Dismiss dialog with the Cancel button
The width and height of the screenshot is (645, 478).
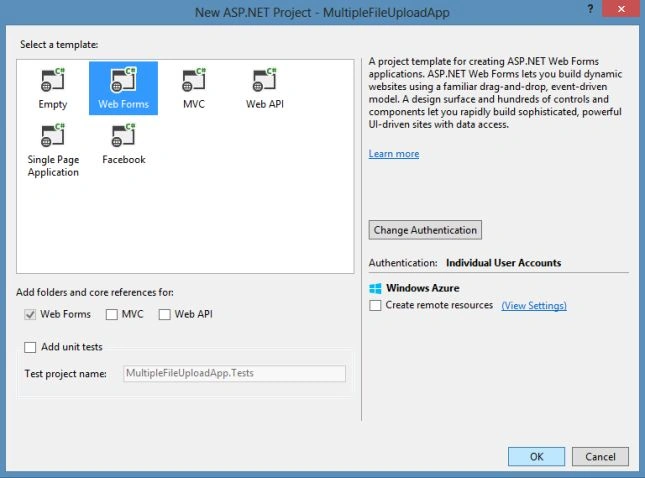[x=600, y=457]
